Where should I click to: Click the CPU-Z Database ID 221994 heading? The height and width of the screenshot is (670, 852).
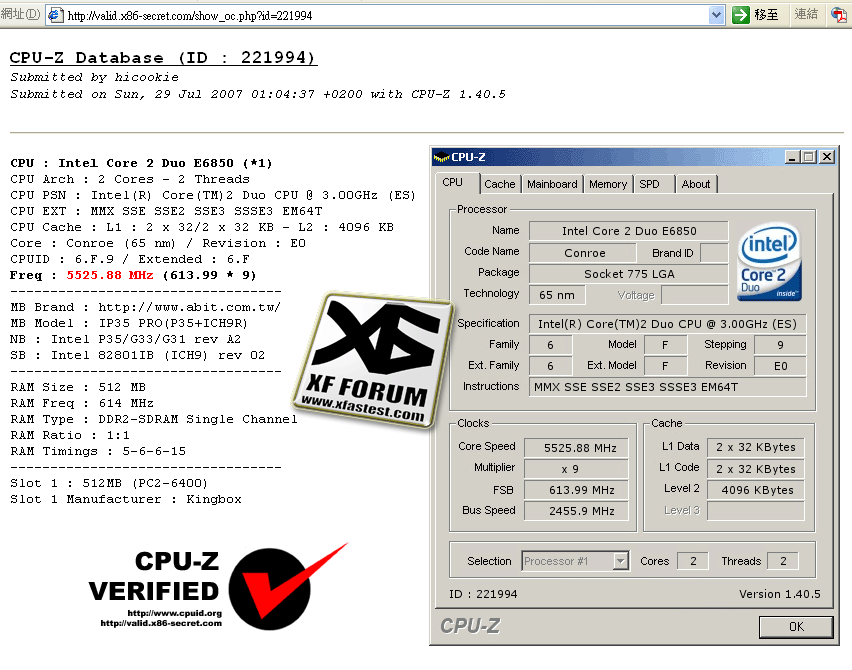click(x=163, y=58)
